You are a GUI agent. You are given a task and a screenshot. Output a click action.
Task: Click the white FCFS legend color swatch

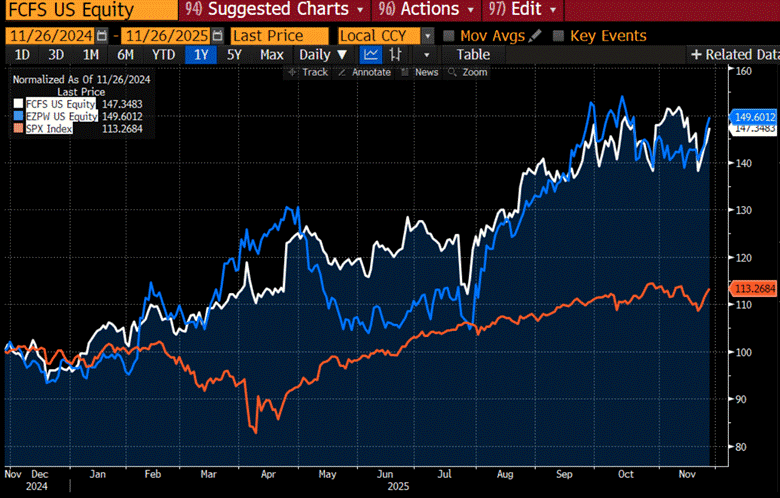point(18,104)
